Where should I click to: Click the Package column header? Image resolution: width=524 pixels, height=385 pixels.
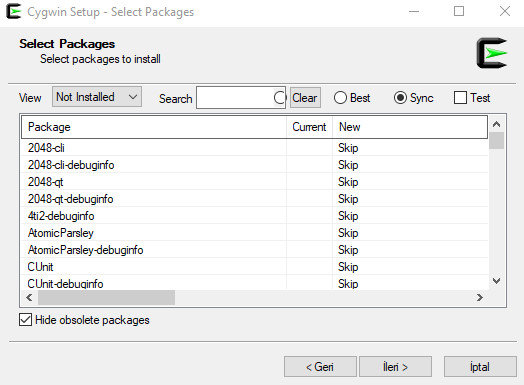pos(154,127)
